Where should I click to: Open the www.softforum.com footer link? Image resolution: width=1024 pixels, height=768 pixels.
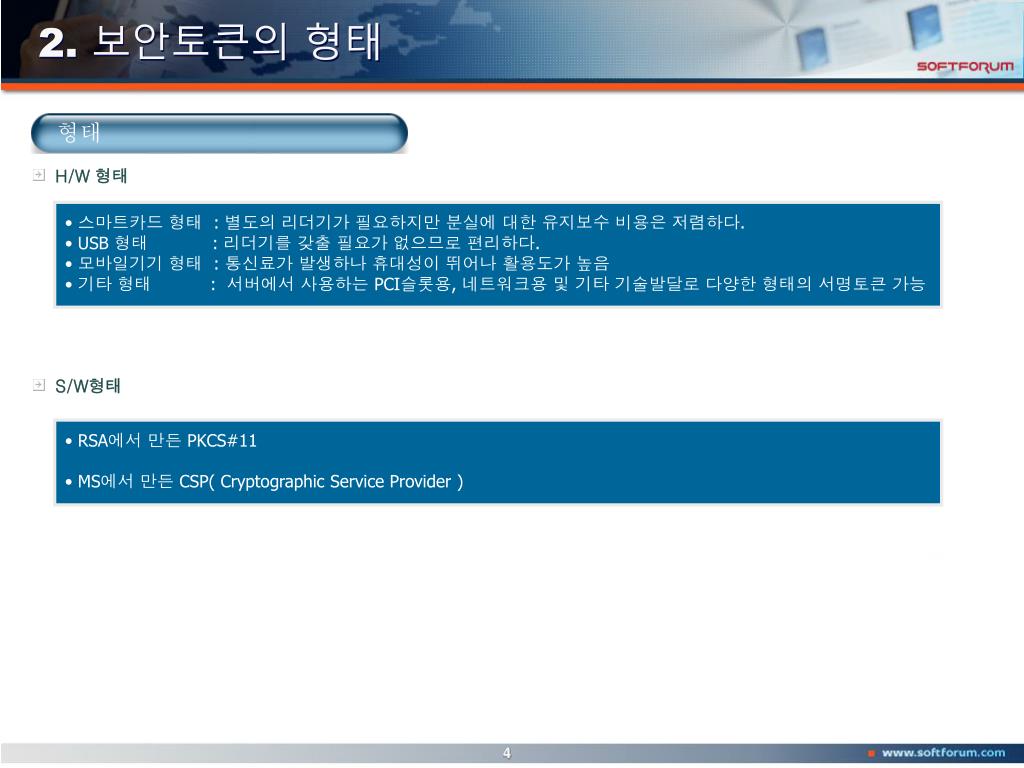(943, 753)
